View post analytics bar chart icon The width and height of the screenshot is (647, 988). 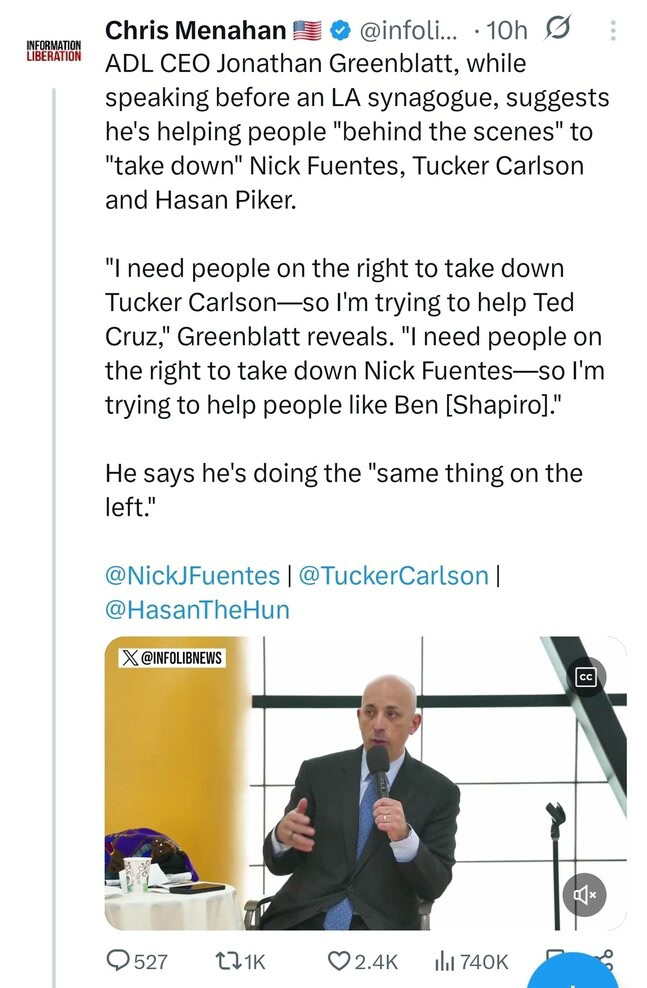tap(446, 961)
